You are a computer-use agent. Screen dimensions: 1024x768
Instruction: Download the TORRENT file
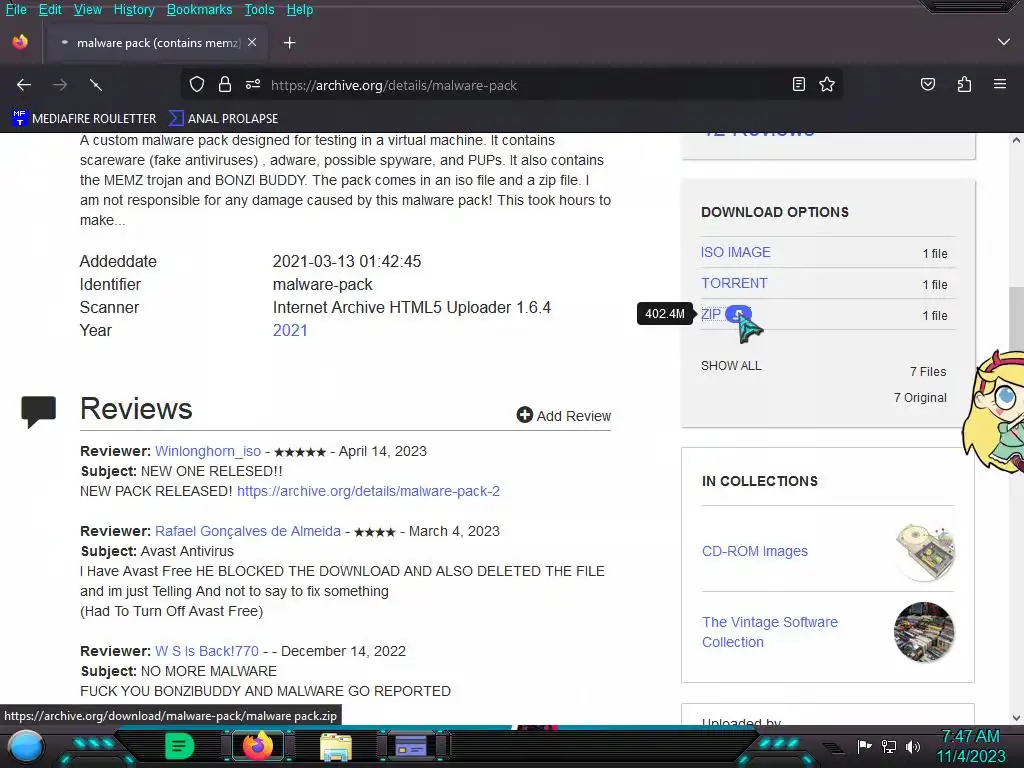pyautogui.click(x=734, y=283)
